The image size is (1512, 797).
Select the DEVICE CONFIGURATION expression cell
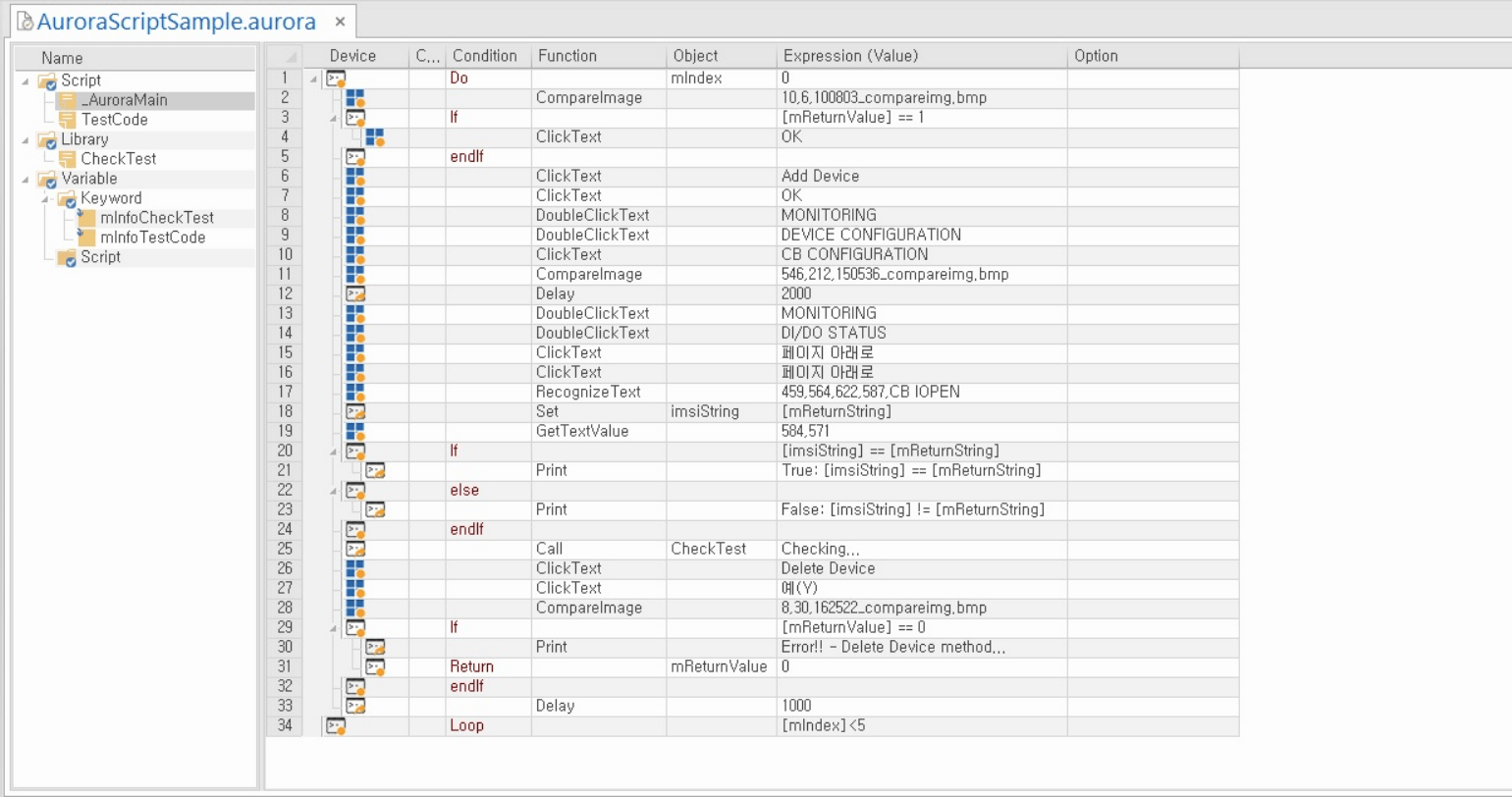922,235
